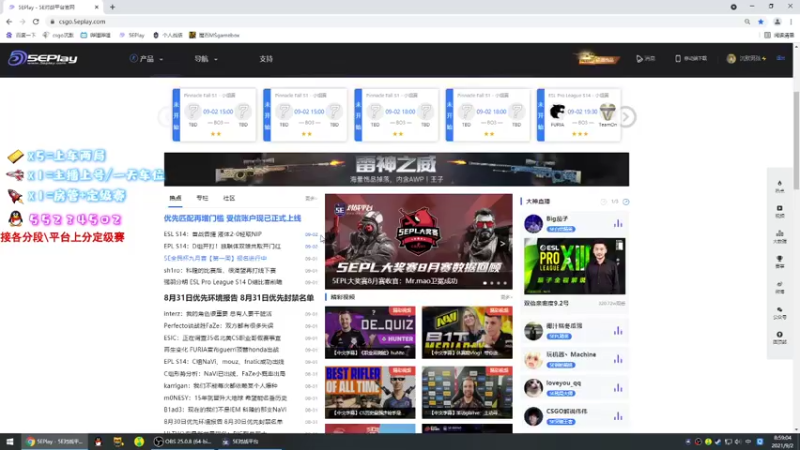Click live bars icon beside loveyou_qq
The image size is (800, 450).
(618, 388)
